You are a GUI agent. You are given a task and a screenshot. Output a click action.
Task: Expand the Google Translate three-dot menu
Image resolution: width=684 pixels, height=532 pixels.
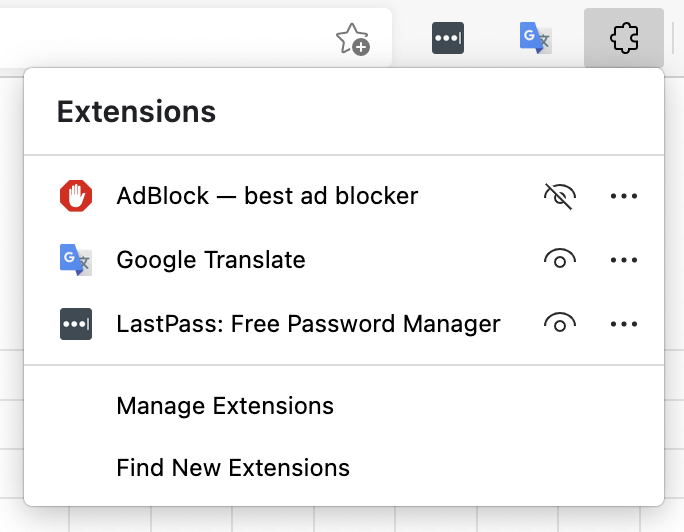[x=623, y=260]
